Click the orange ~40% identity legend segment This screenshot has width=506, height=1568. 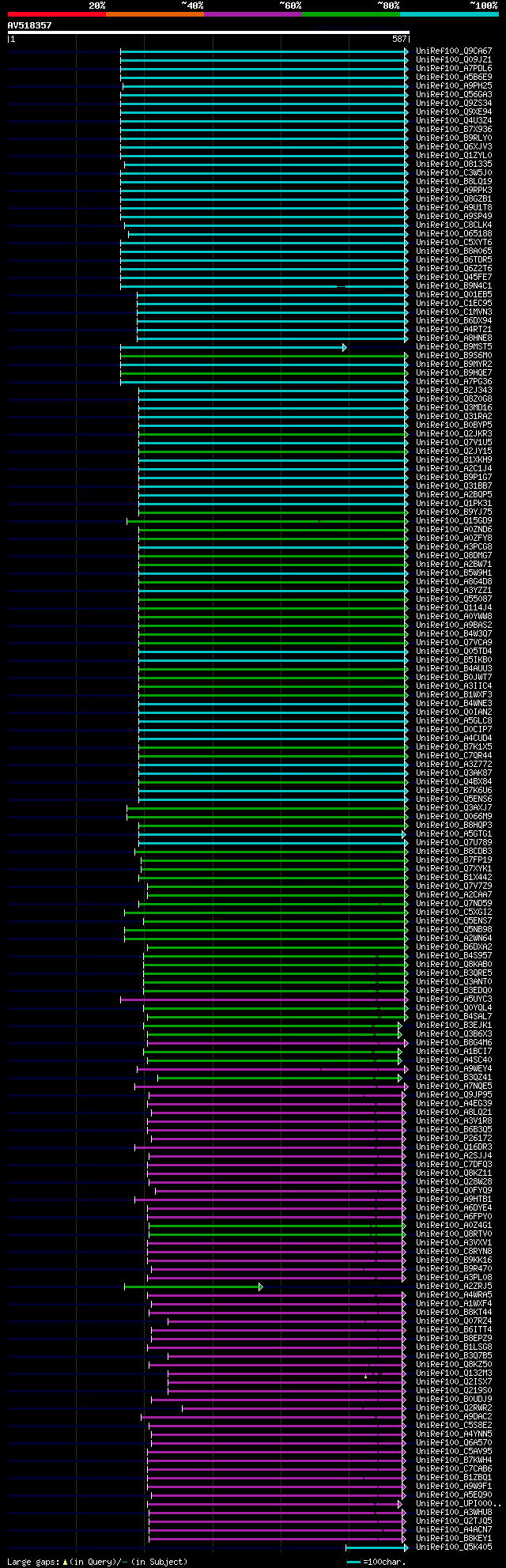[154, 14]
